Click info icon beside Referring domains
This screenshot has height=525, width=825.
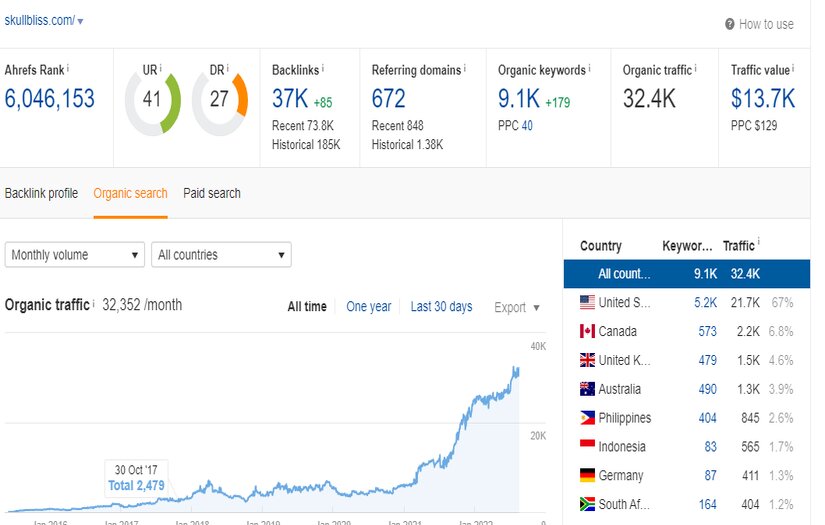(x=465, y=68)
